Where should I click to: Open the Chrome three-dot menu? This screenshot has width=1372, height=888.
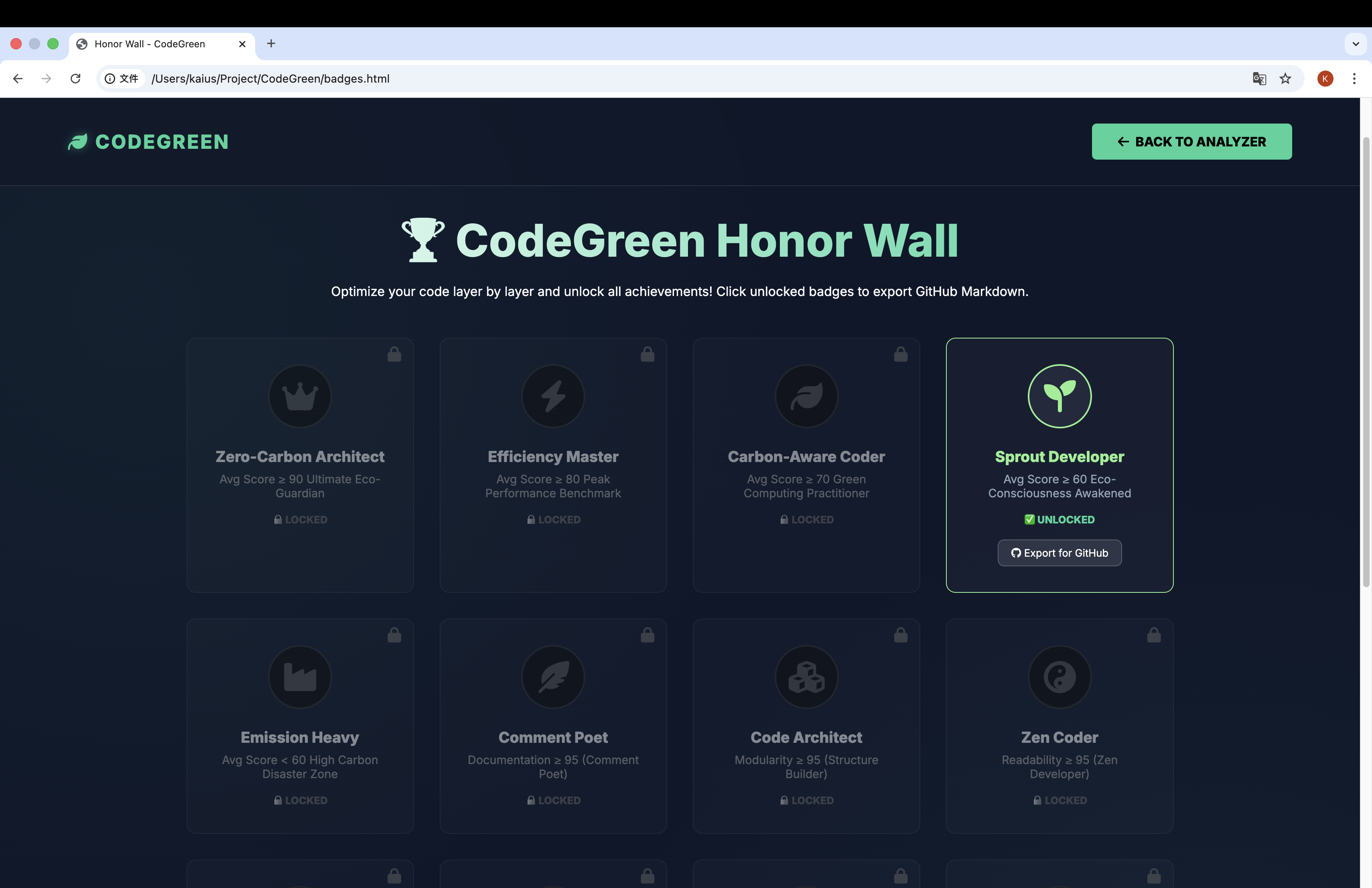click(1354, 79)
